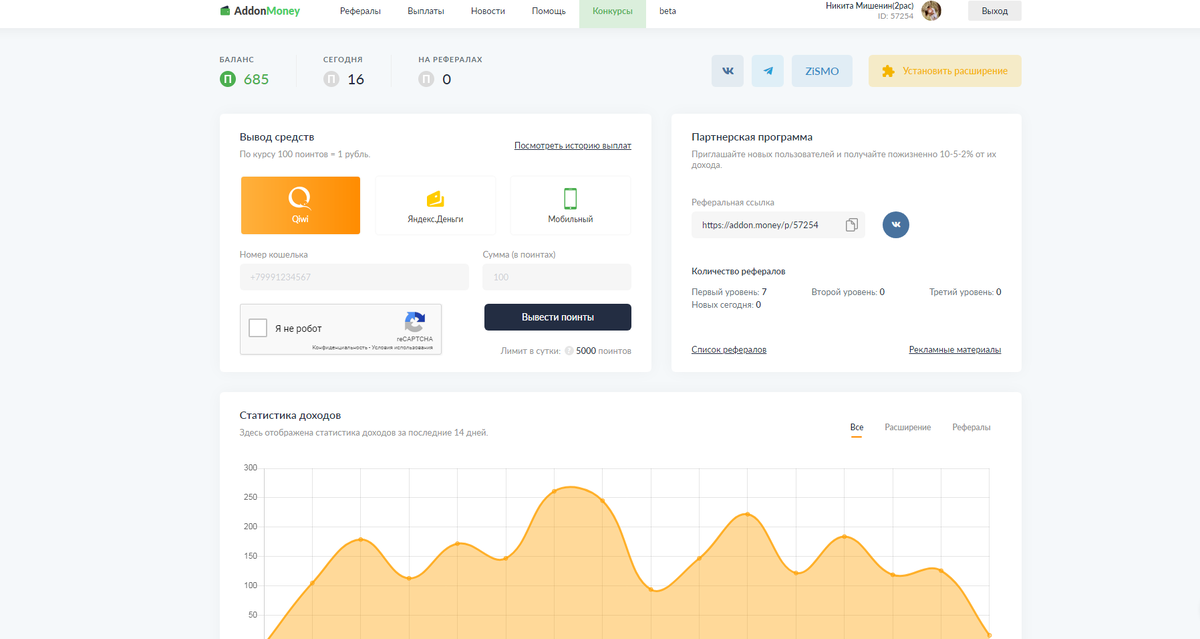
Task: Click the AddonMoney logo
Action: [x=260, y=11]
